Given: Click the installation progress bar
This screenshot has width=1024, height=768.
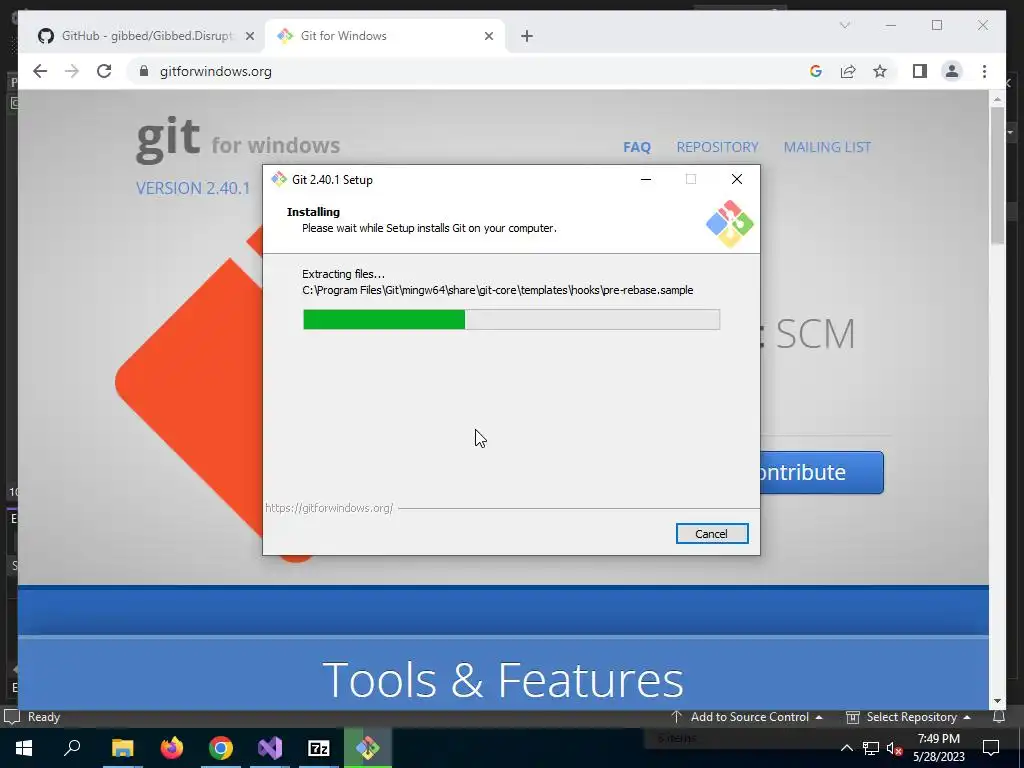Looking at the screenshot, I should pyautogui.click(x=511, y=319).
